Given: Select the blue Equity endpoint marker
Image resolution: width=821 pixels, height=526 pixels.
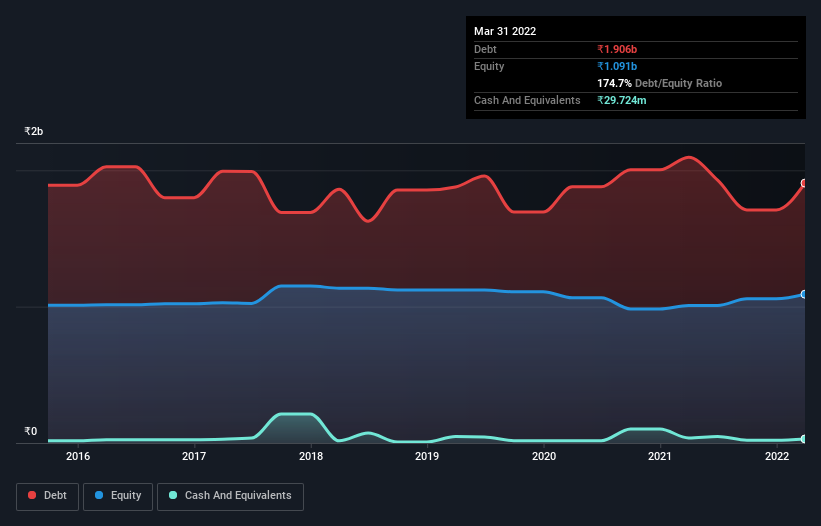Looking at the screenshot, I should [804, 294].
